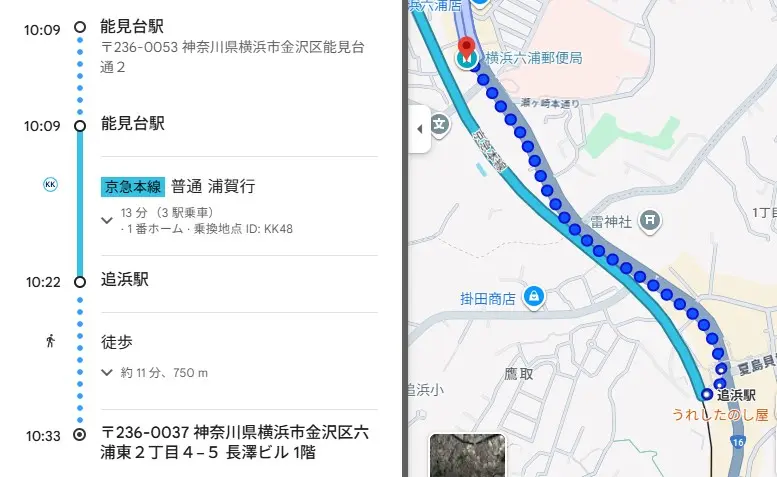The height and width of the screenshot is (477, 777).
Task: Click the うれしたのし屋 place label
Action: pyautogui.click(x=721, y=414)
